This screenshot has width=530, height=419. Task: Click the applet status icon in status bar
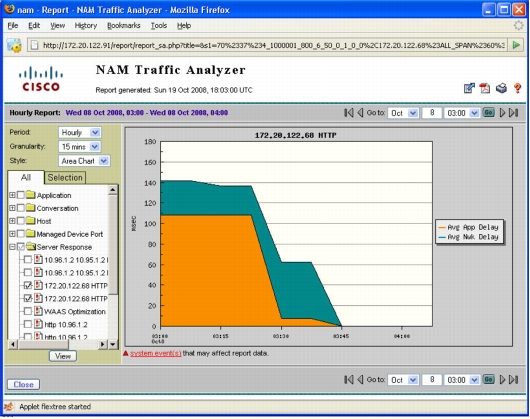coord(9,406)
